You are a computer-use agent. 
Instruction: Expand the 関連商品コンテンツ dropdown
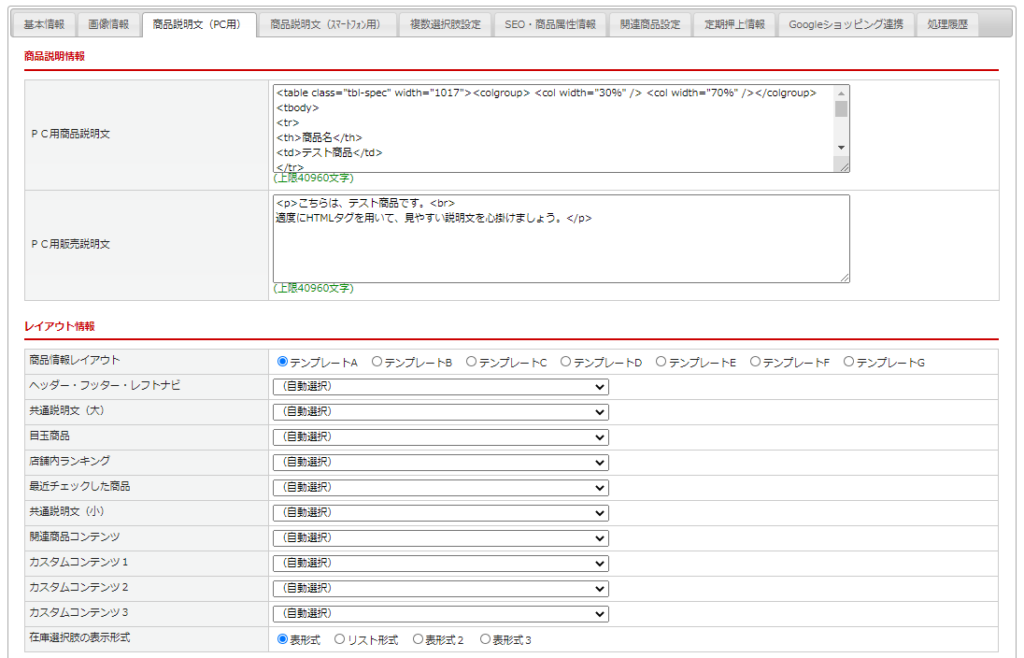point(440,538)
